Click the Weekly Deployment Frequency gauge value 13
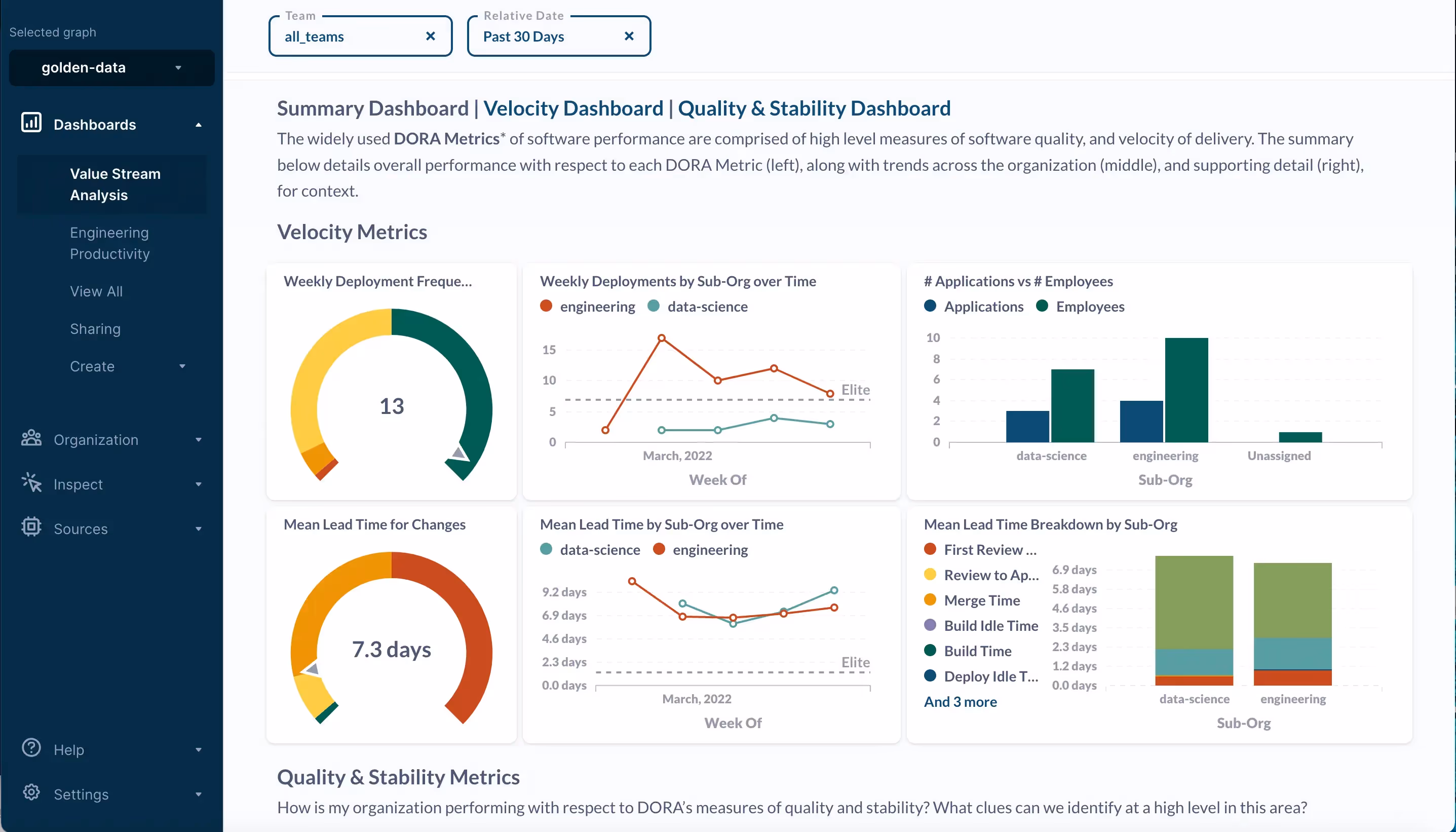 click(x=391, y=406)
